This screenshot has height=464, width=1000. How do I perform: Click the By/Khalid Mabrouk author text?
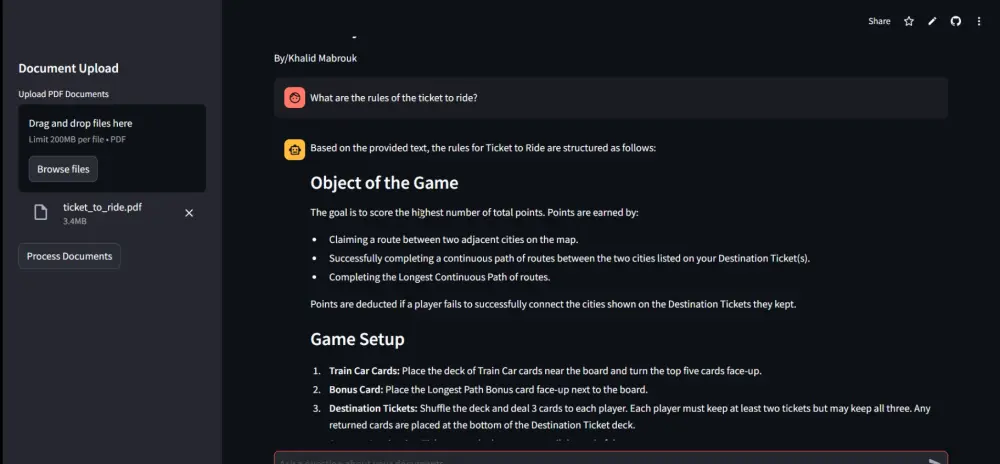point(315,58)
